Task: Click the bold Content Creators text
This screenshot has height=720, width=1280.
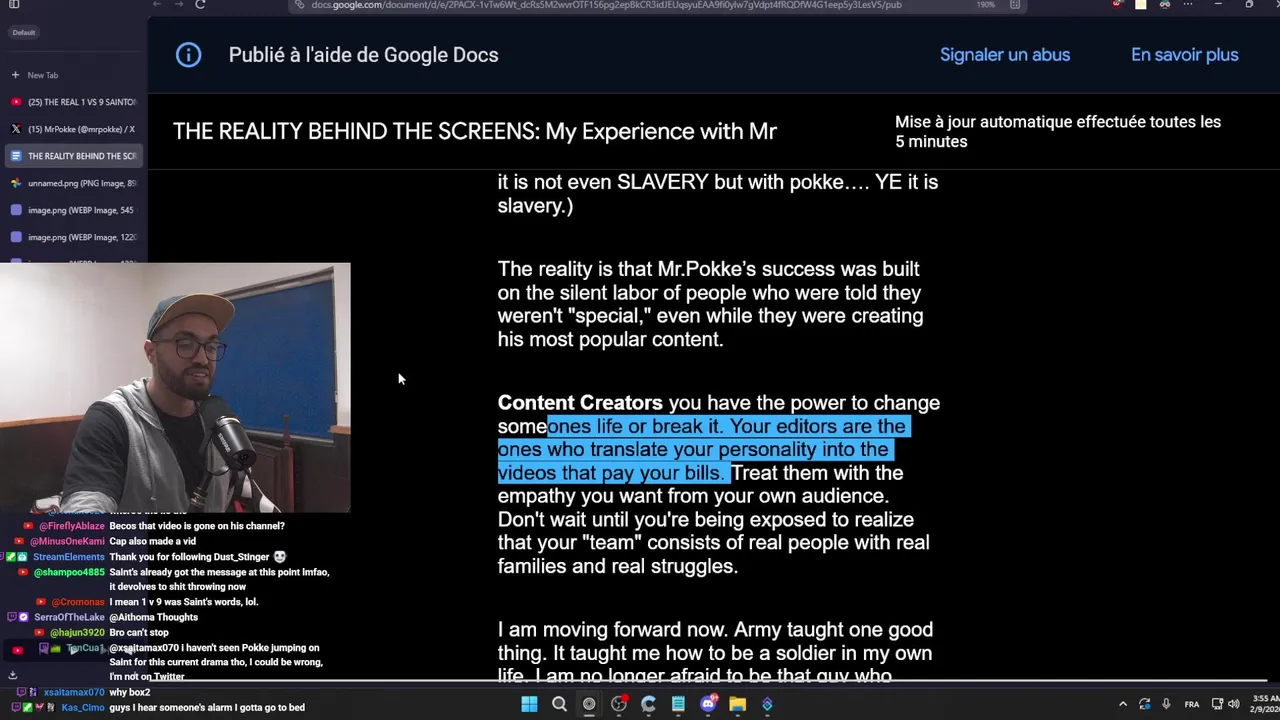Action: (x=580, y=403)
